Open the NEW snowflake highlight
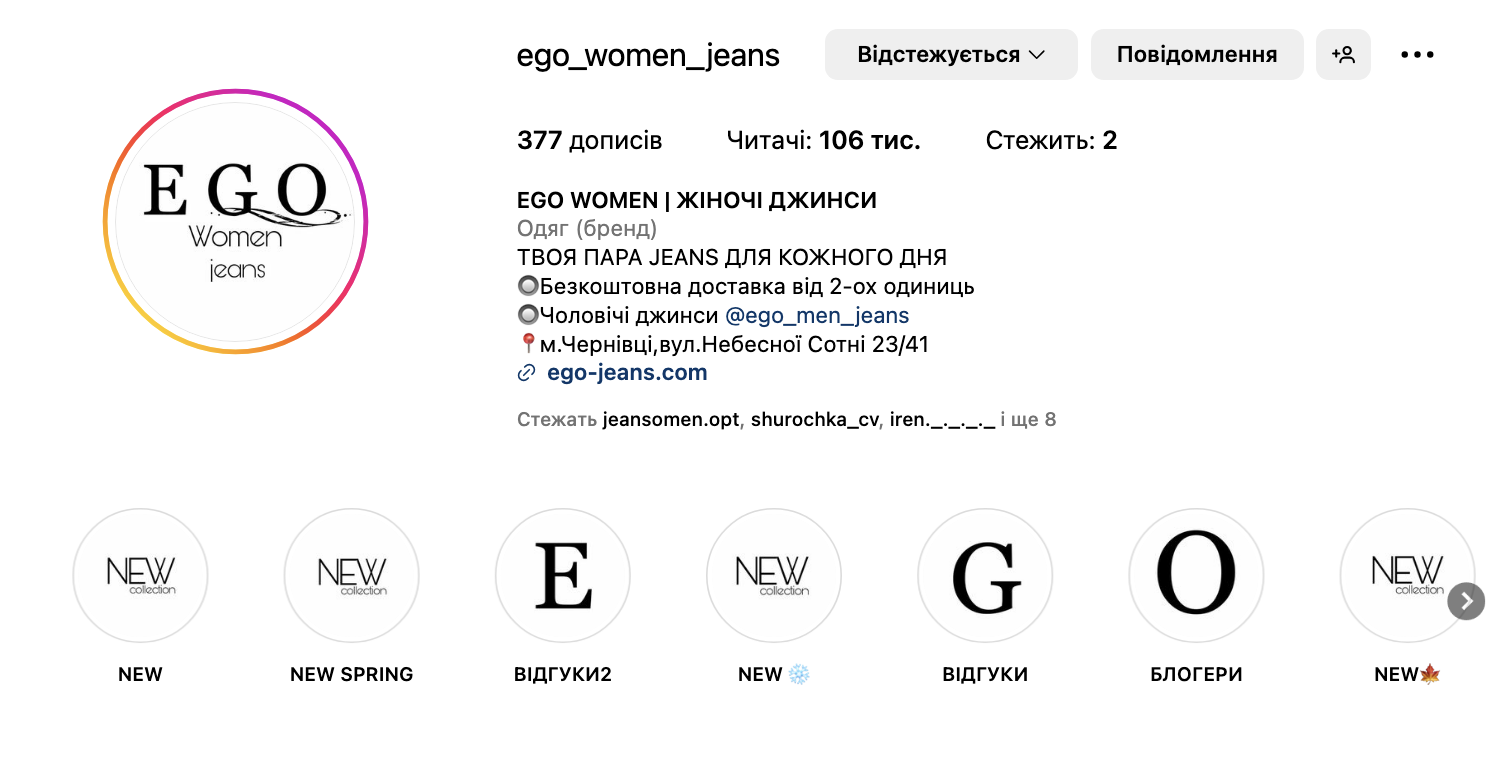 774,576
